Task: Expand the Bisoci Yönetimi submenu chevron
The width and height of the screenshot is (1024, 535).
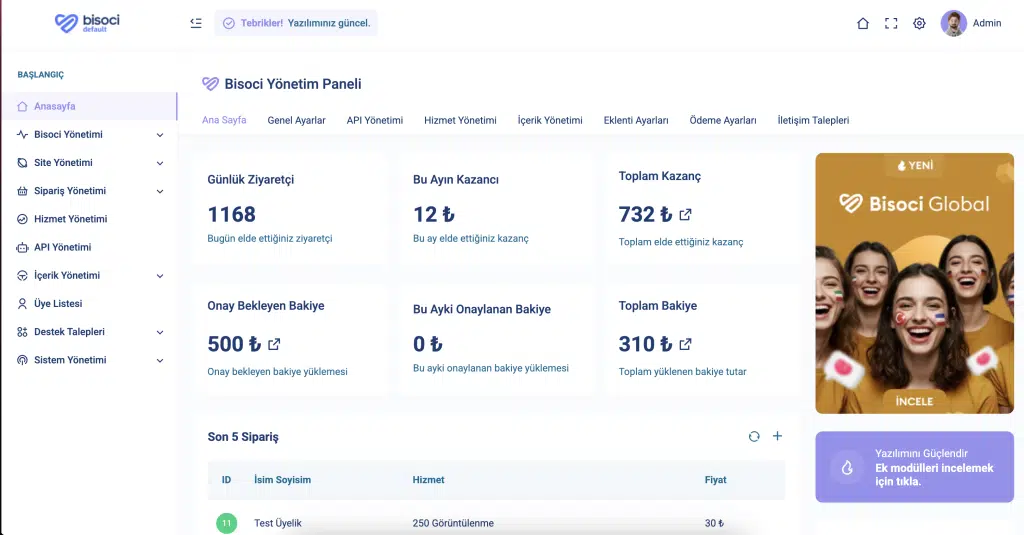Action: (x=160, y=135)
